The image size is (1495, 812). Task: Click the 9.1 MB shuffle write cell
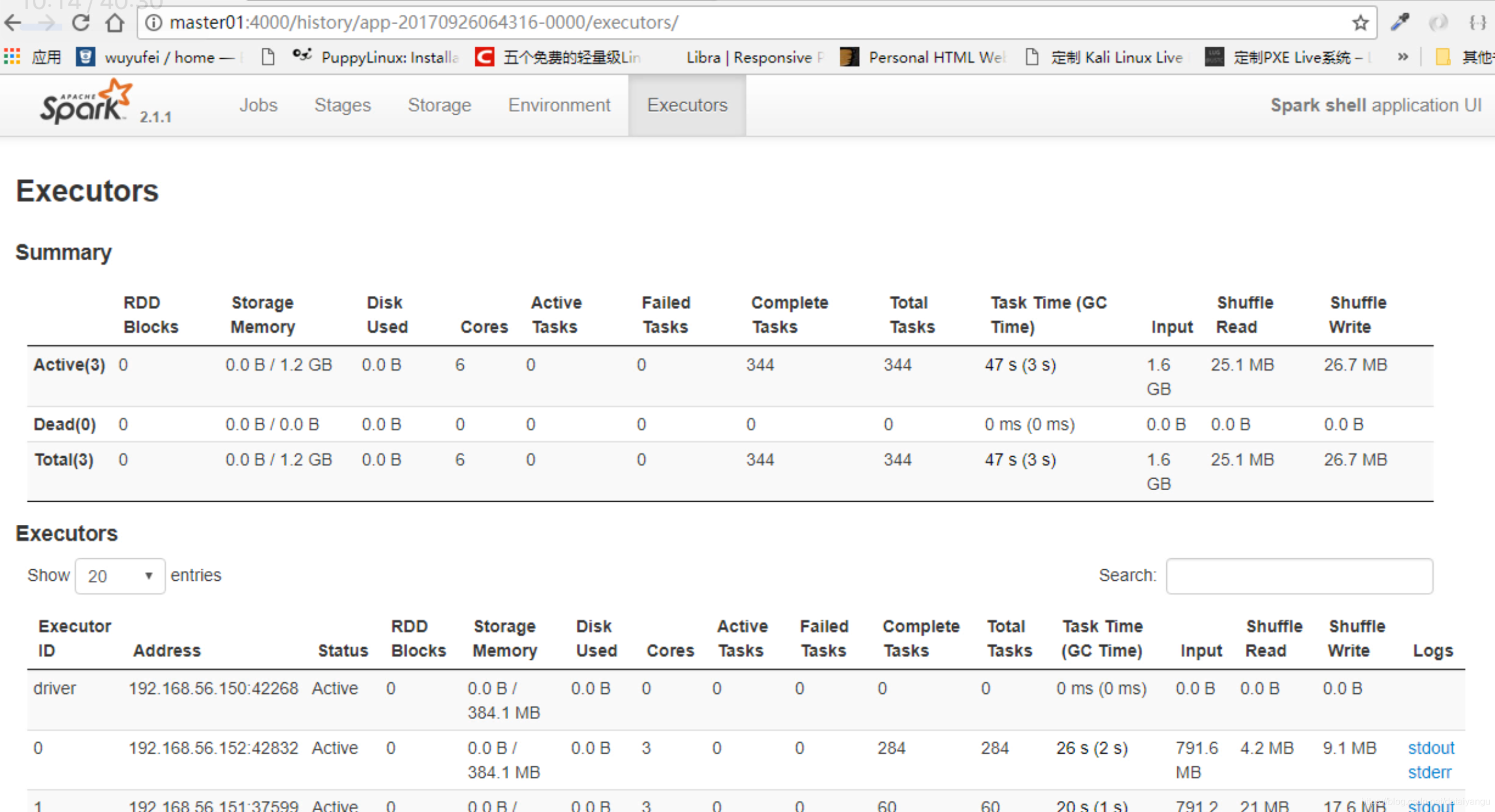pyautogui.click(x=1349, y=747)
